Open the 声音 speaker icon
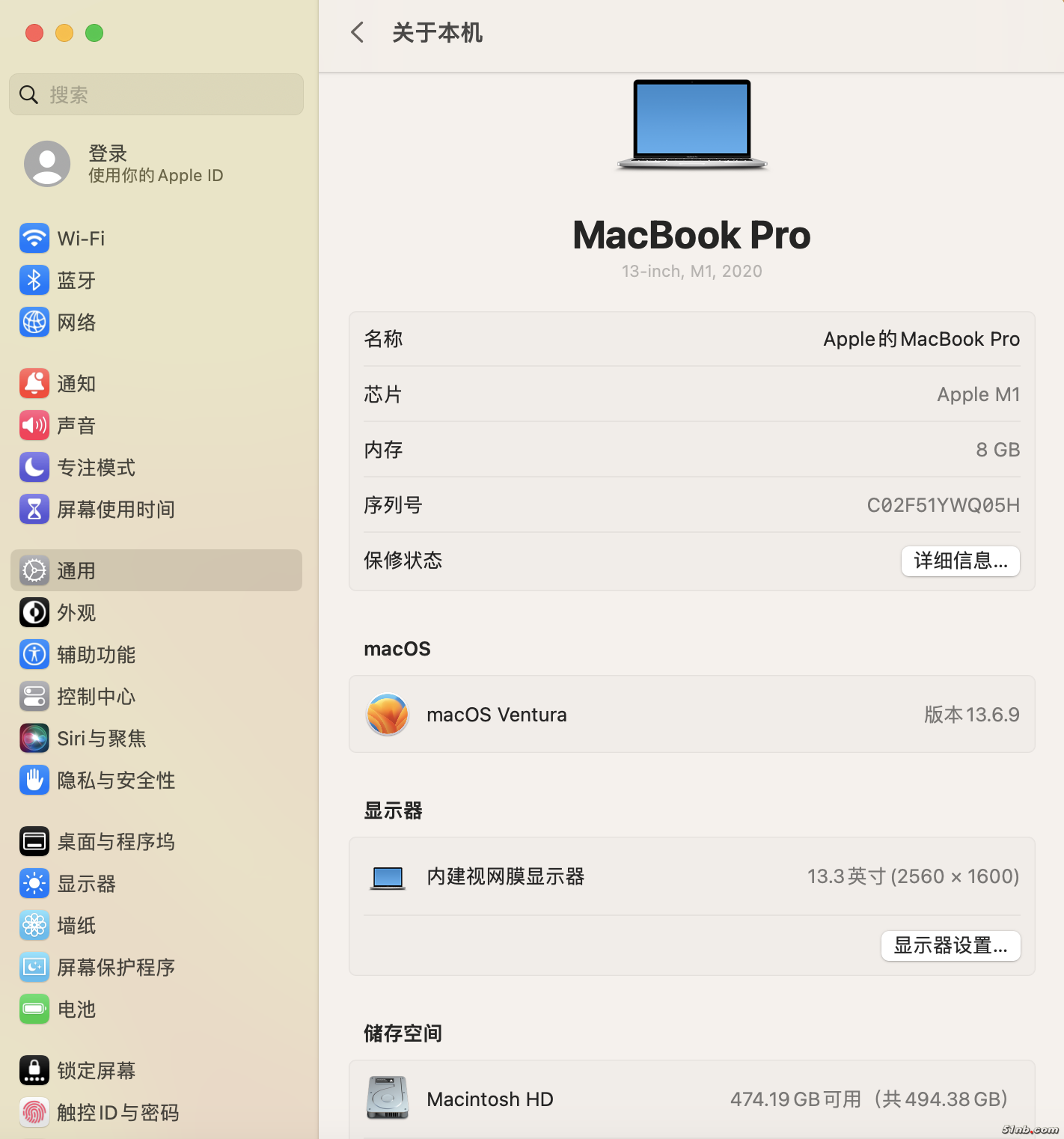This screenshot has height=1139, width=1064. tap(34, 426)
